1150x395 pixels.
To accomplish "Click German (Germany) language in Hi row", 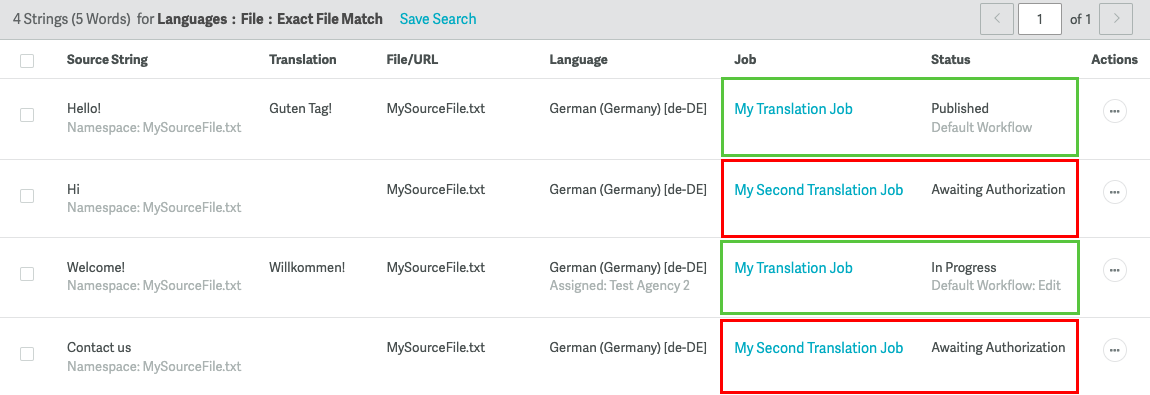I will [x=628, y=189].
